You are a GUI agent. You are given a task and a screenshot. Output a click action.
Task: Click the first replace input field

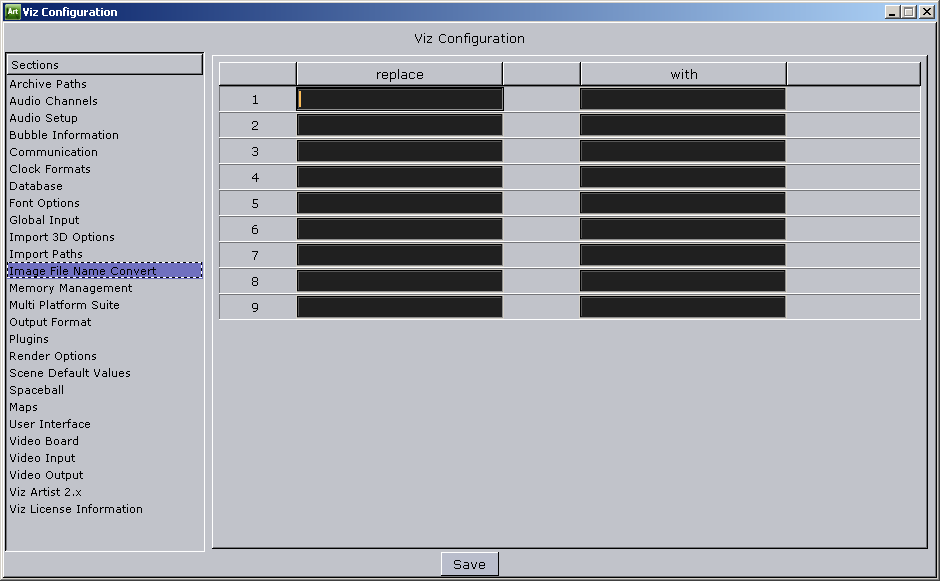pos(399,98)
